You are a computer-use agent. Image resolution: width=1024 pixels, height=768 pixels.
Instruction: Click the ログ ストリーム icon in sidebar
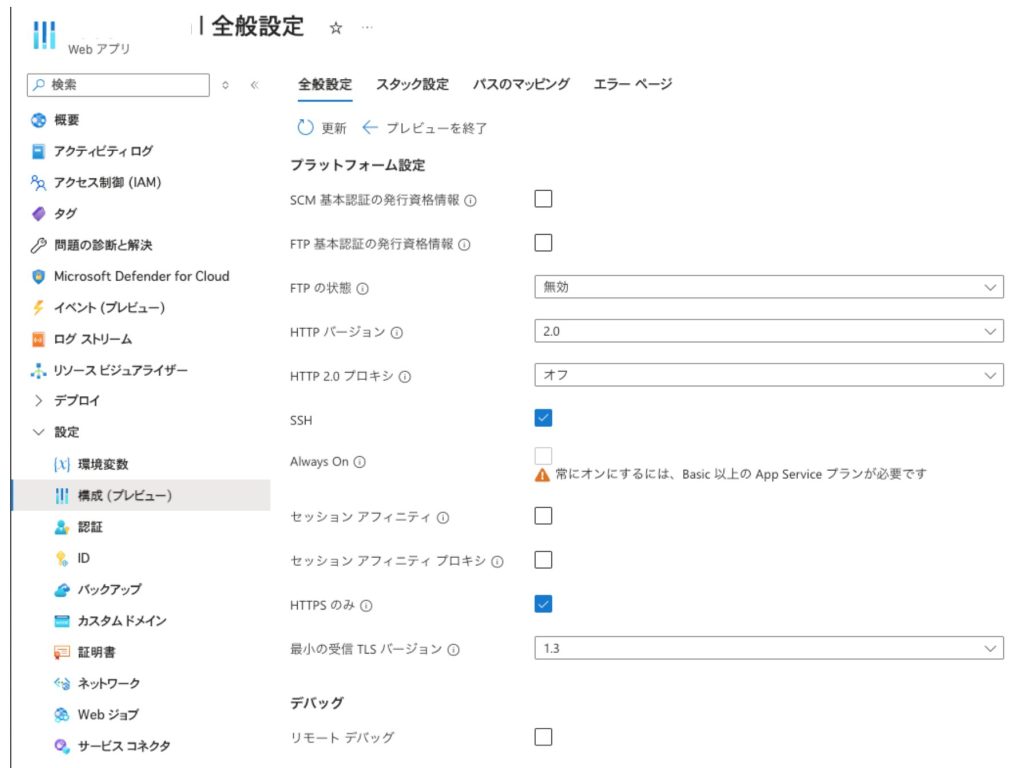click(39, 340)
